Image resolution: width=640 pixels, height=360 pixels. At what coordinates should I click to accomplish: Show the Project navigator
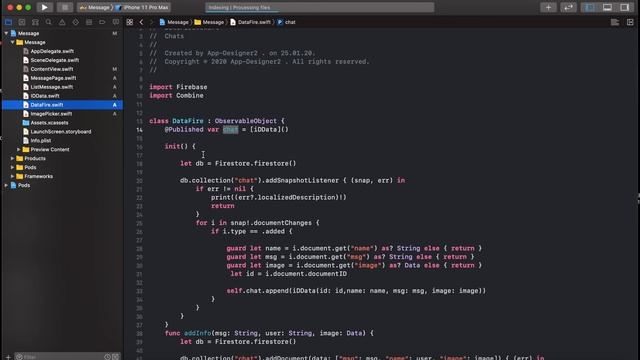point(9,22)
